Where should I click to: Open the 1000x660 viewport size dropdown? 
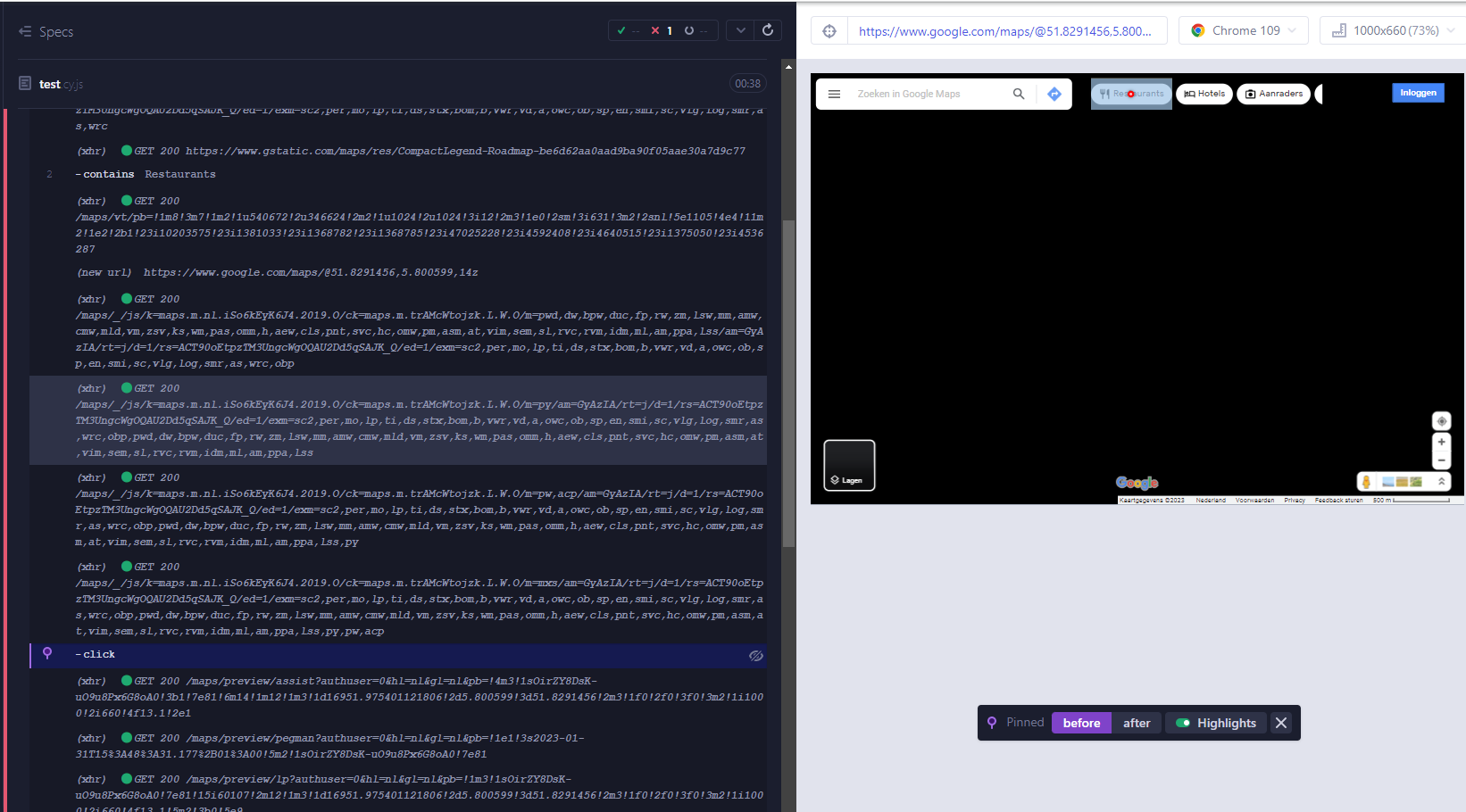[1389, 29]
